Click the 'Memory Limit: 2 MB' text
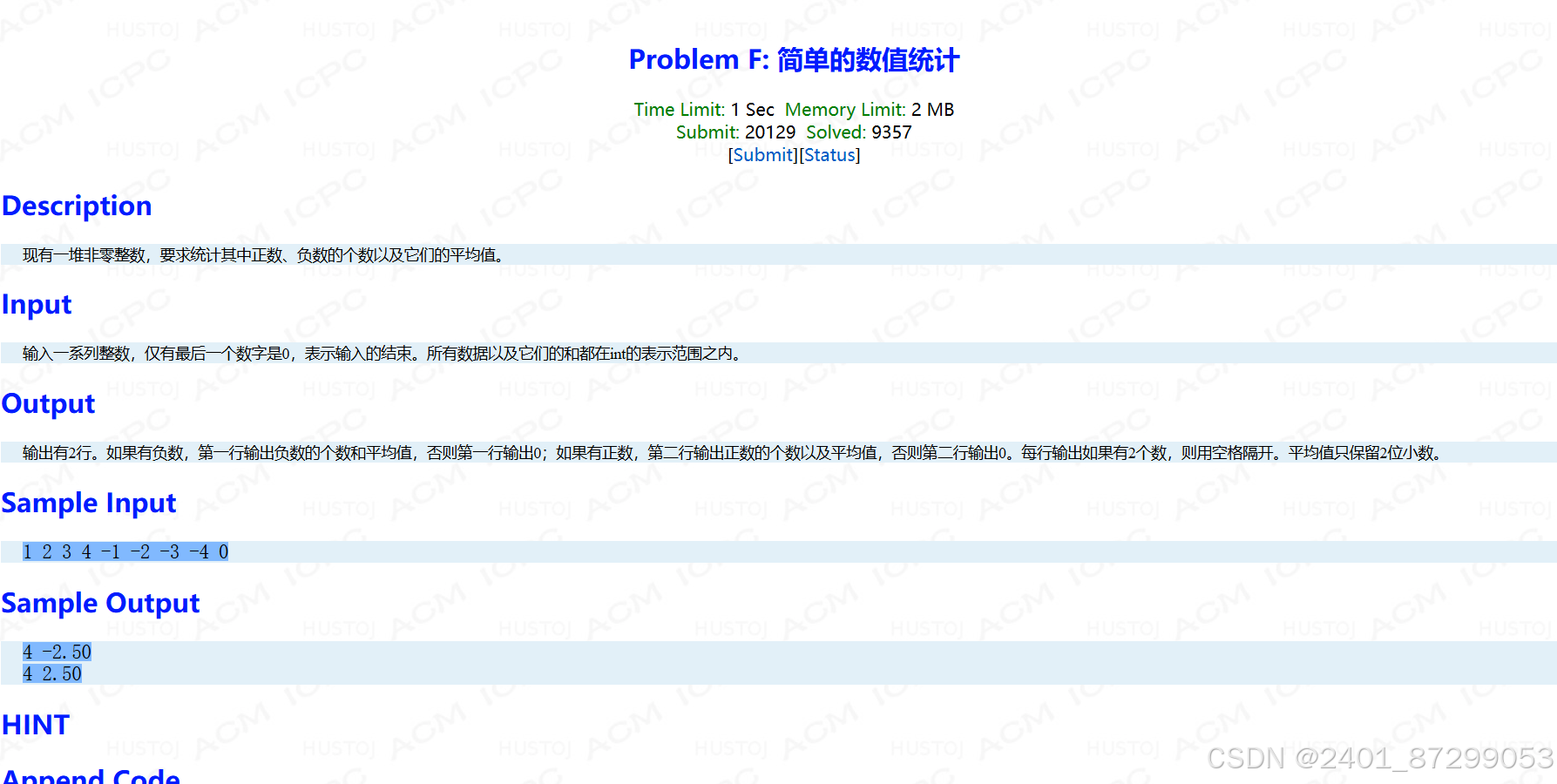 (870, 110)
